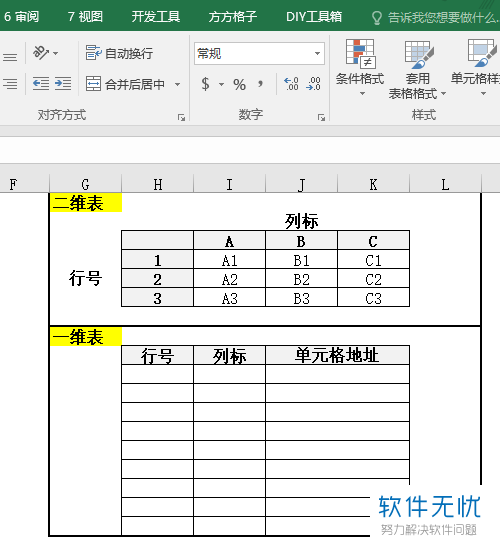Open 条件格式 conditional formatting menu

(360, 68)
